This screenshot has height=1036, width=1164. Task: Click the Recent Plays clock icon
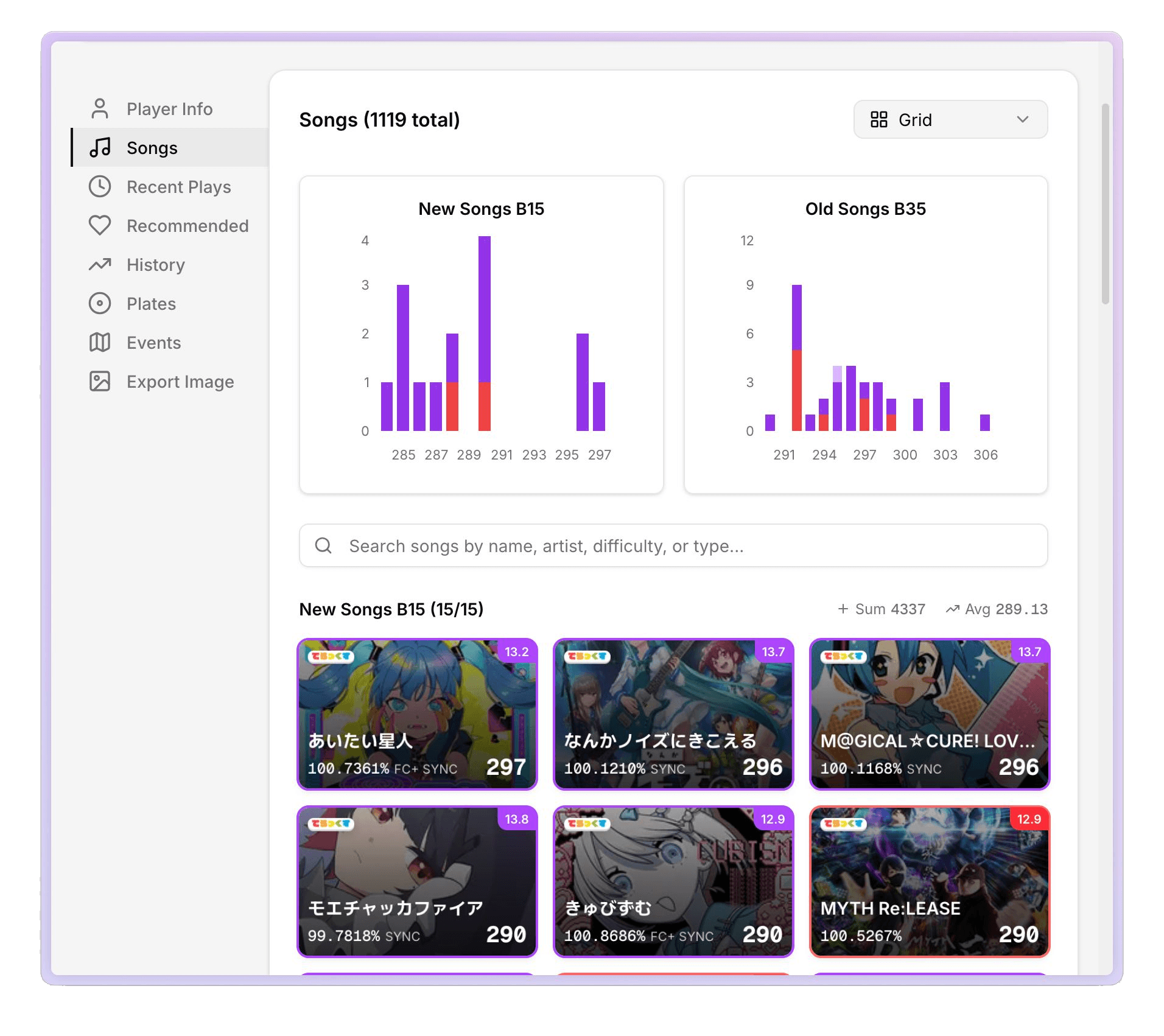point(100,187)
